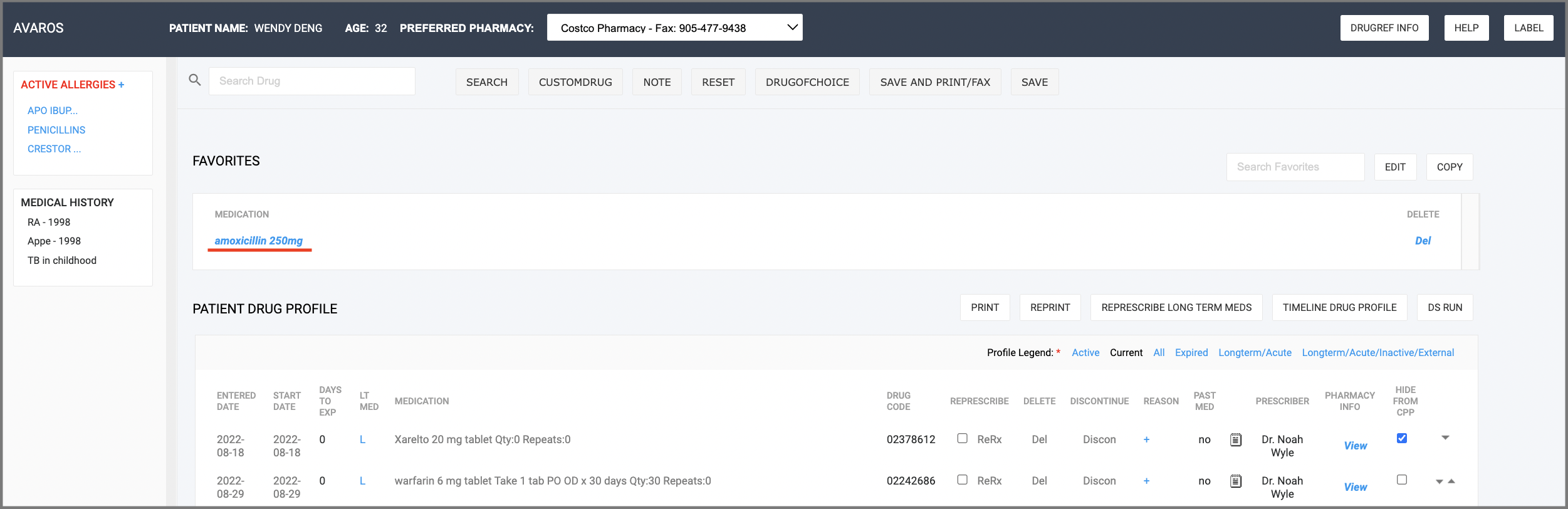Click drug code 02378612
This screenshot has width=1568, height=509.
click(x=911, y=439)
